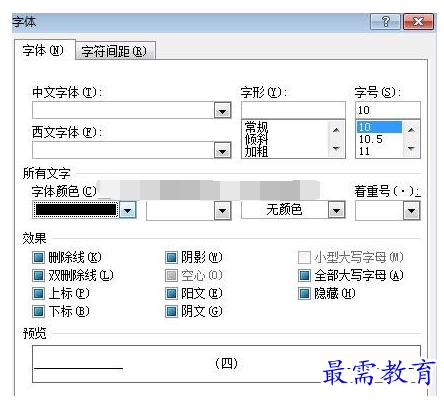Click the black font color swatch
The width and height of the screenshot is (444, 404).
pyautogui.click(x=76, y=210)
